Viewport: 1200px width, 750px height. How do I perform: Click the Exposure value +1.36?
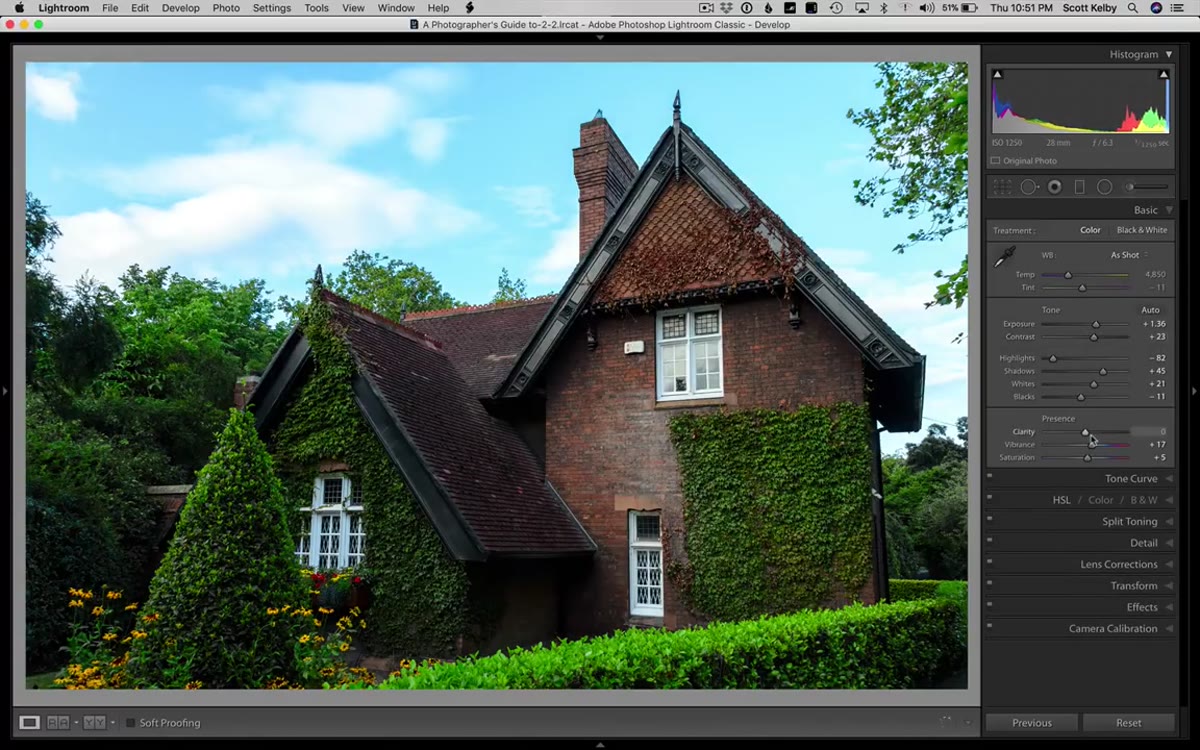(x=1154, y=324)
